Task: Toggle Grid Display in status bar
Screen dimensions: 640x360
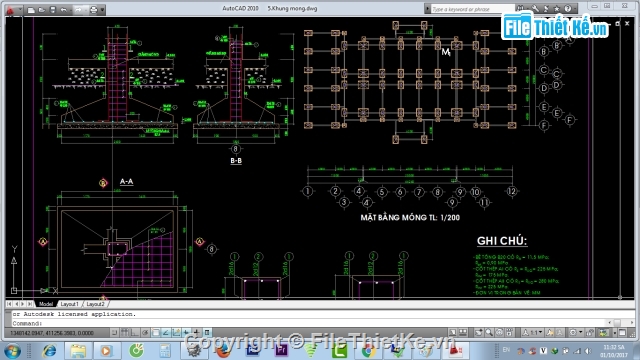Action: pyautogui.click(x=124, y=333)
